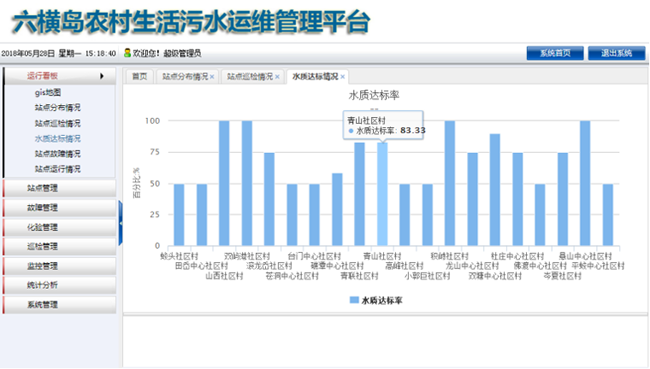Click the admin user avatar icon

[x=127, y=53]
